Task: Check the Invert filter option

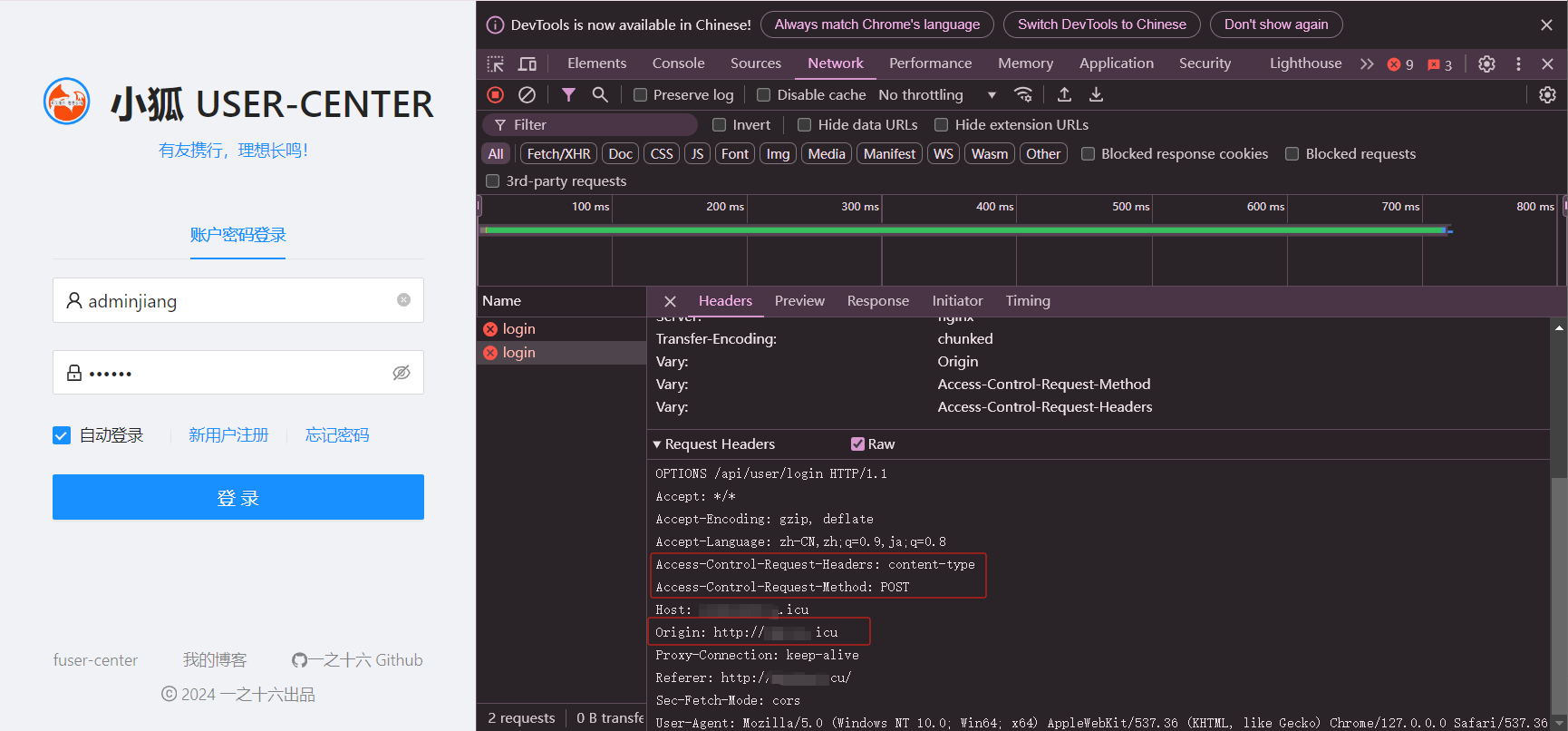Action: [720, 124]
